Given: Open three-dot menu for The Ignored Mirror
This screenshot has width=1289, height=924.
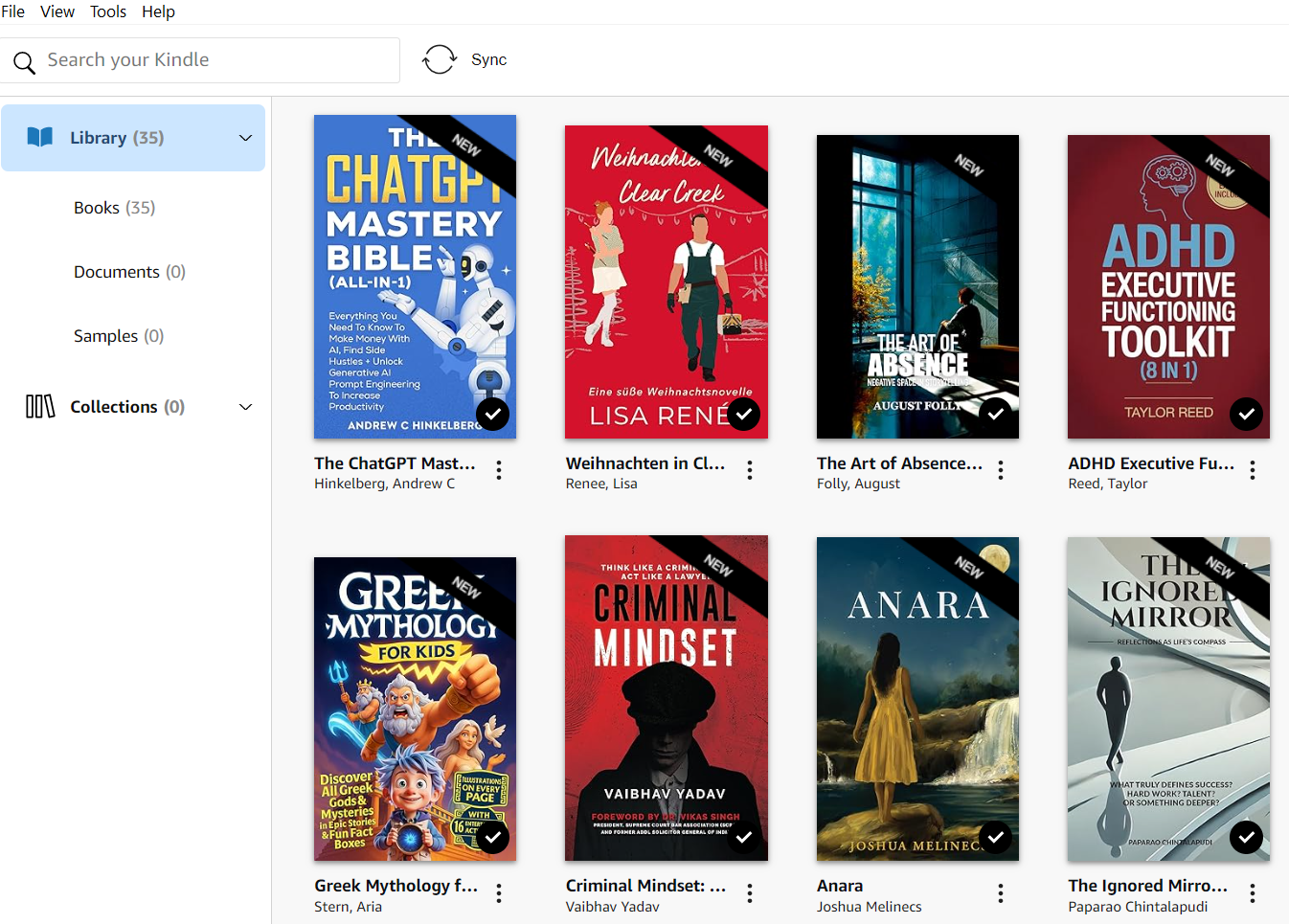Looking at the screenshot, I should [x=1252, y=893].
